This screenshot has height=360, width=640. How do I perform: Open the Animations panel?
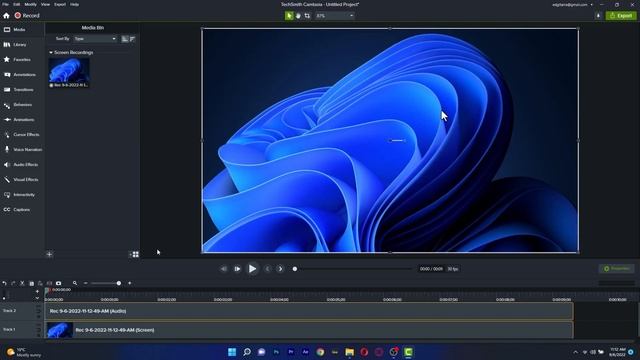(x=22, y=120)
